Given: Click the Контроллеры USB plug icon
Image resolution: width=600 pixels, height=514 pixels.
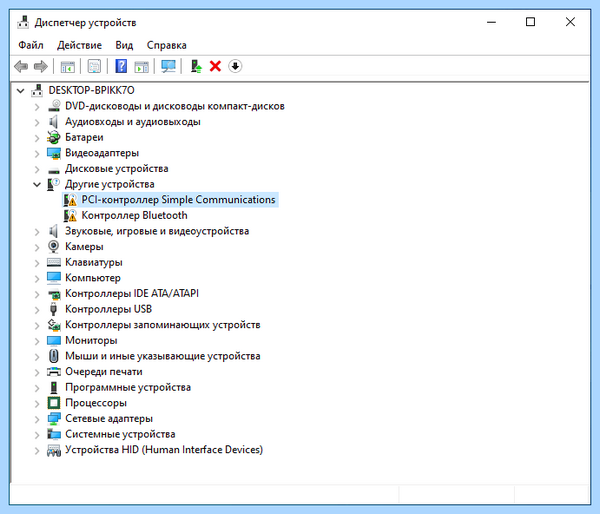Looking at the screenshot, I should point(54,309).
